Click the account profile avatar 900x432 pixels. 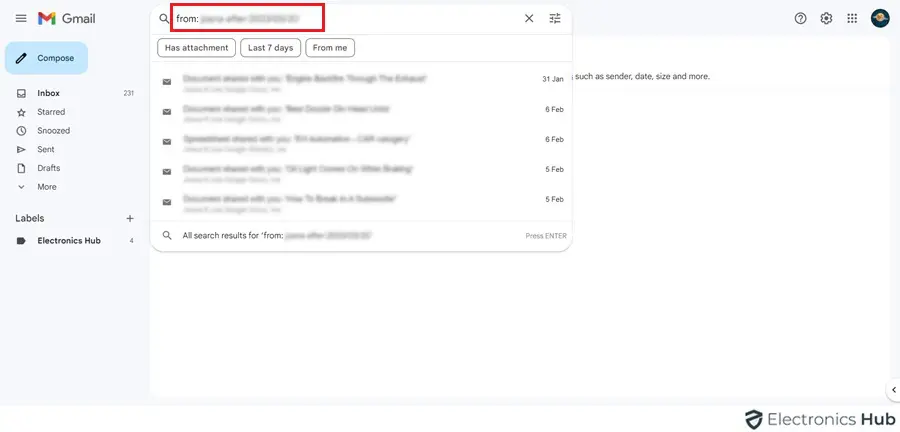click(x=880, y=18)
